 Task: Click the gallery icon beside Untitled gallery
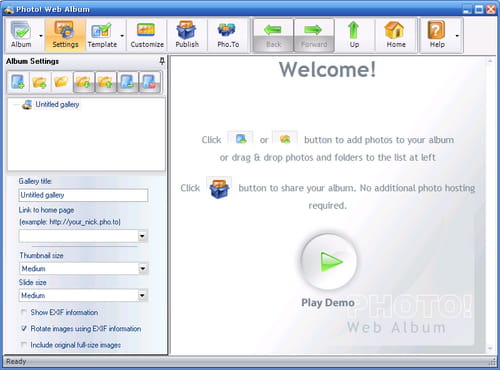[x=27, y=105]
